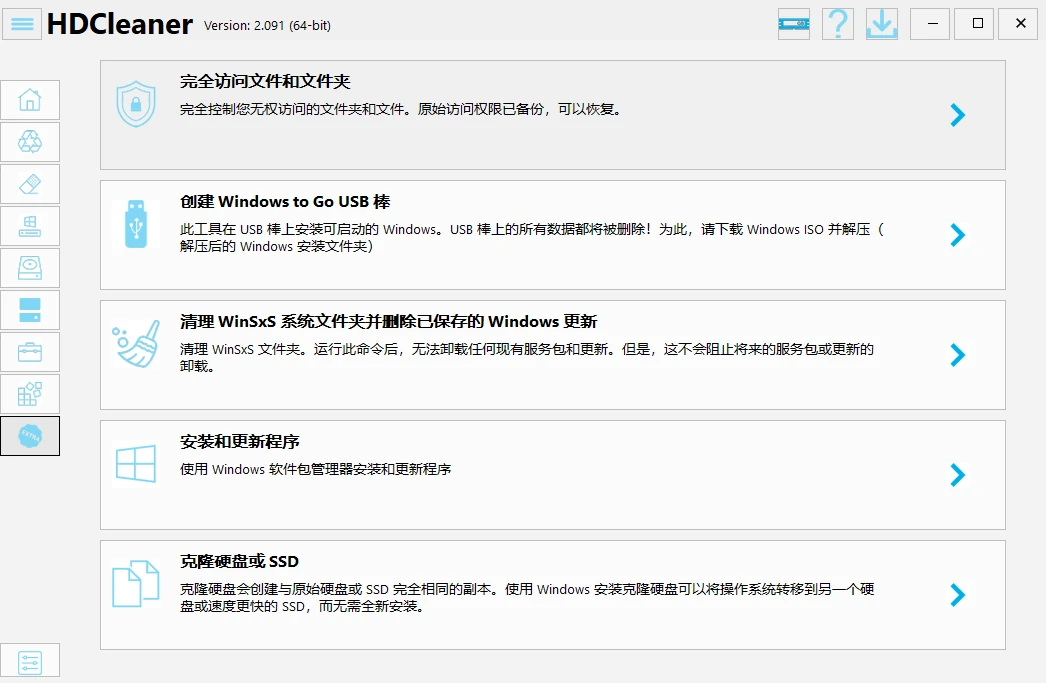Open the registry tools sidebar icon
The image size is (1046, 683).
point(30,225)
